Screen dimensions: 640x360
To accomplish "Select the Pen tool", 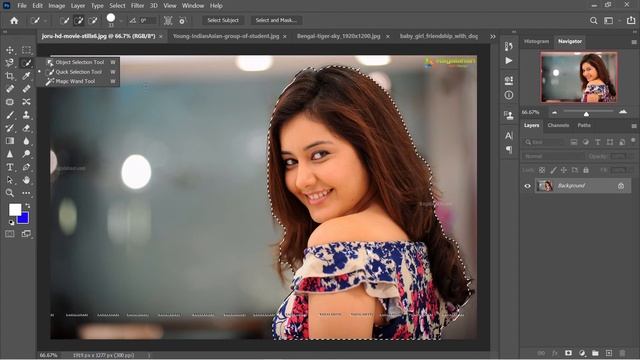I will (27, 167).
